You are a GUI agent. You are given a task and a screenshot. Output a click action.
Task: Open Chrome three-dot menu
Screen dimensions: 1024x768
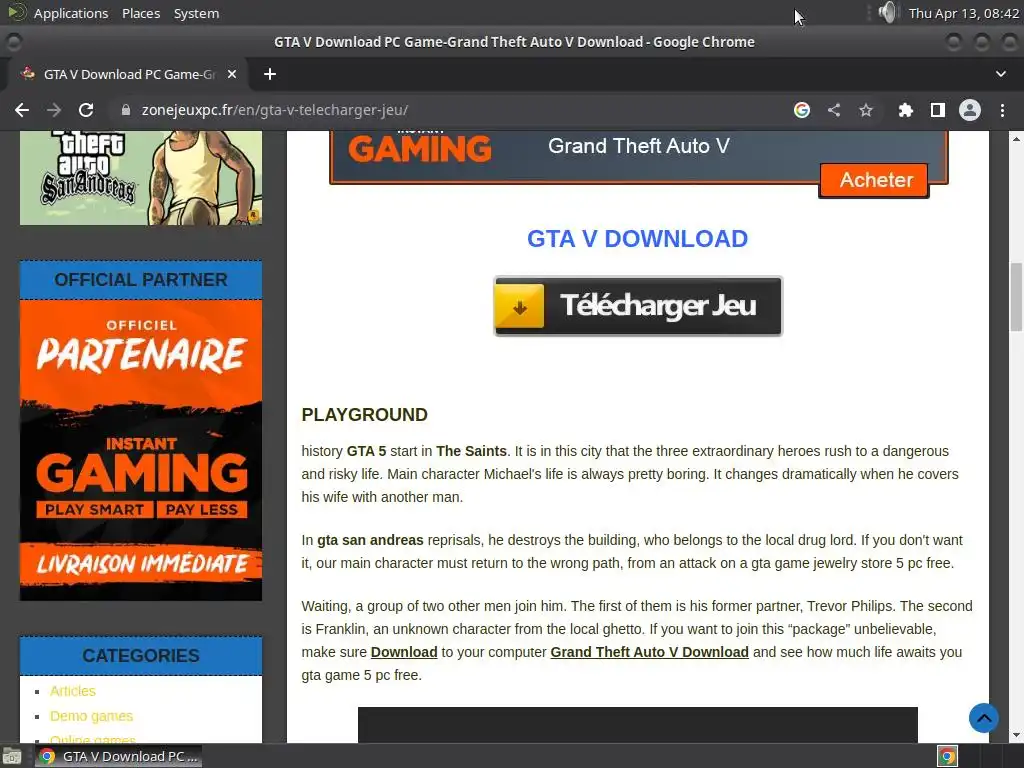tap(1002, 110)
